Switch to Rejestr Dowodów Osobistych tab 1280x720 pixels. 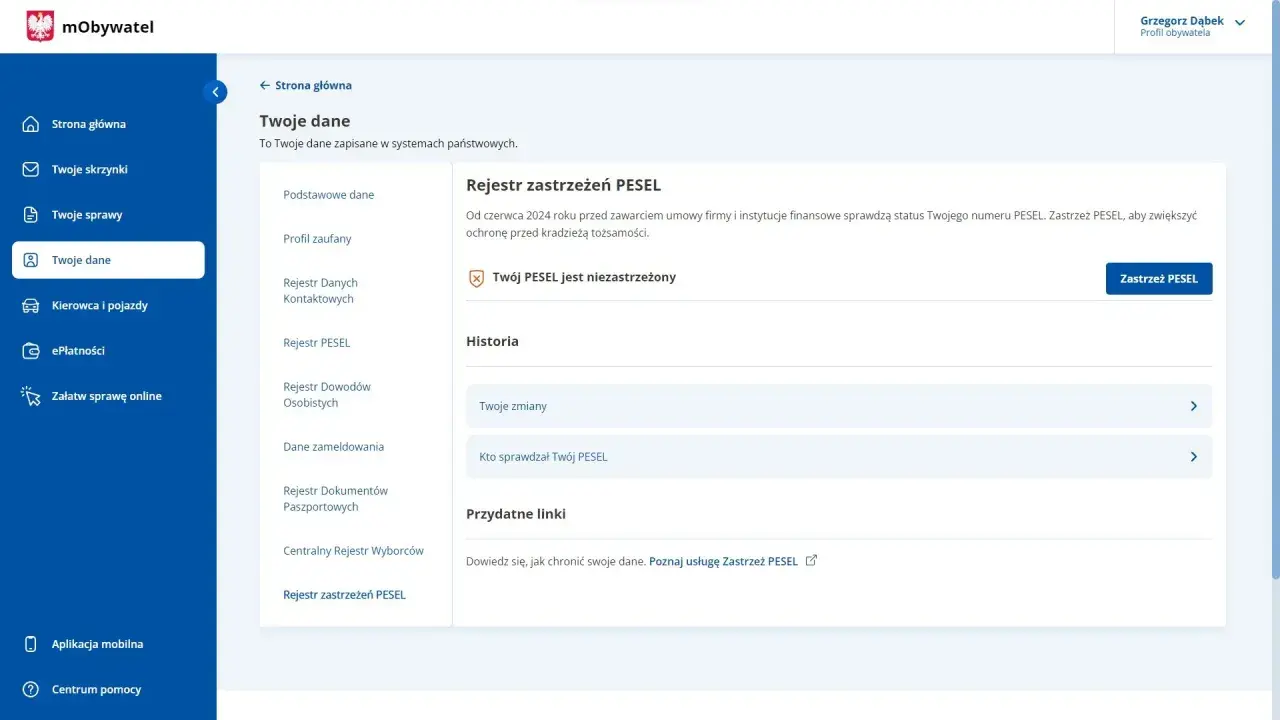point(327,395)
